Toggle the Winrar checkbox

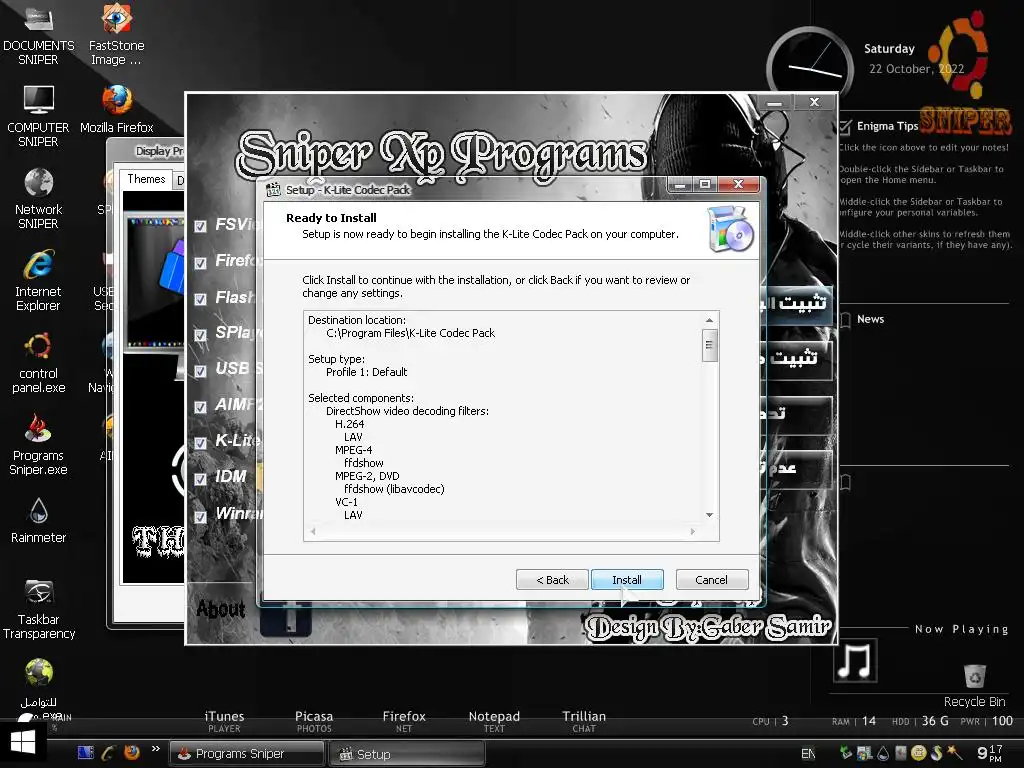coord(200,517)
